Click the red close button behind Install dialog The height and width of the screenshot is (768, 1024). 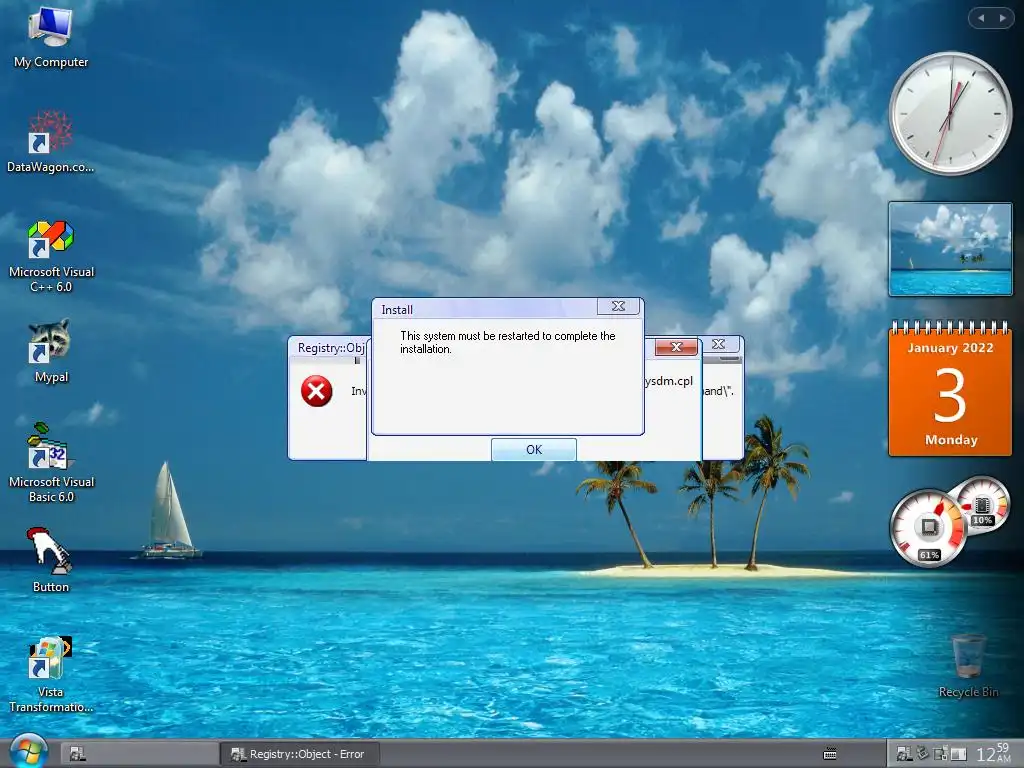coord(676,347)
